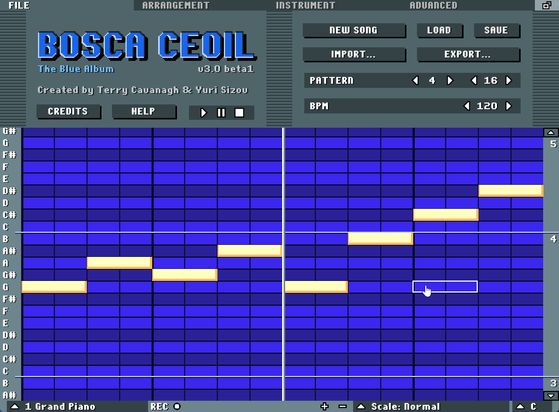Screen dimensions: 559x412
Task: Switch to the ARRANGEMENT tab
Action: point(176,5)
